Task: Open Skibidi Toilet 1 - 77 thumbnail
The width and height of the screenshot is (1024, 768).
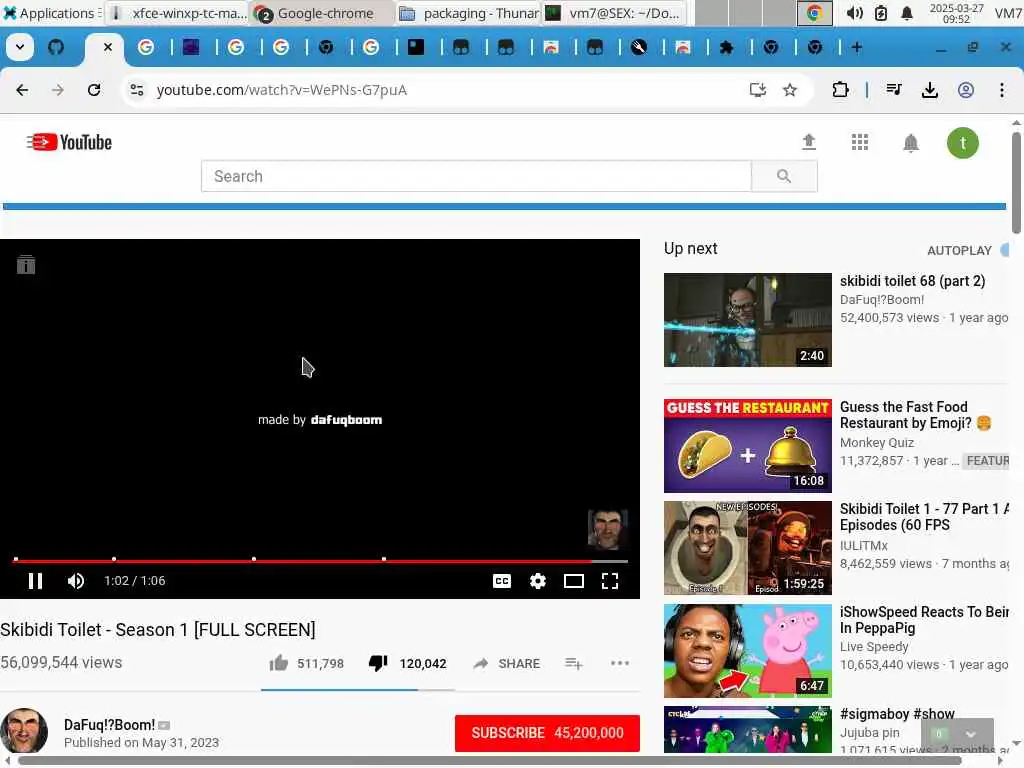Action: pos(748,548)
